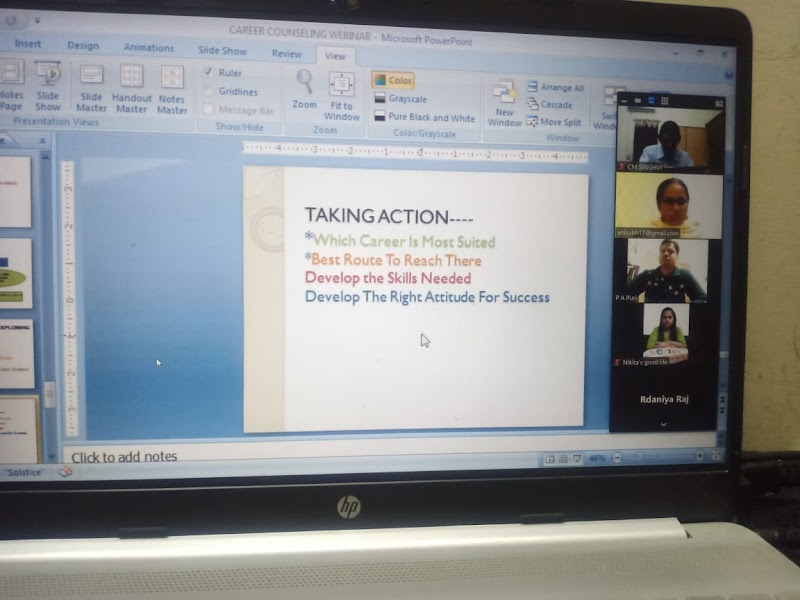Click the notes field 'Click to add notes'
The width and height of the screenshot is (800, 600).
point(125,457)
